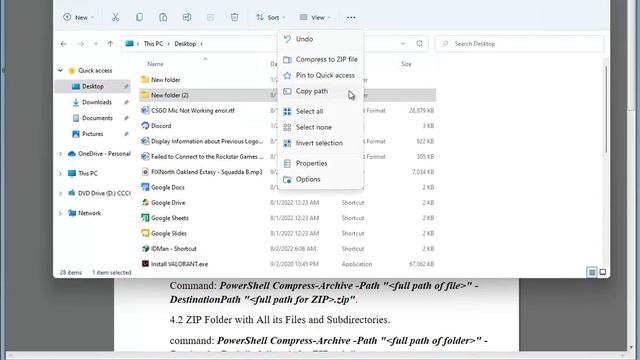Open the Sort dropdown
The width and height of the screenshot is (640, 360).
(270, 18)
